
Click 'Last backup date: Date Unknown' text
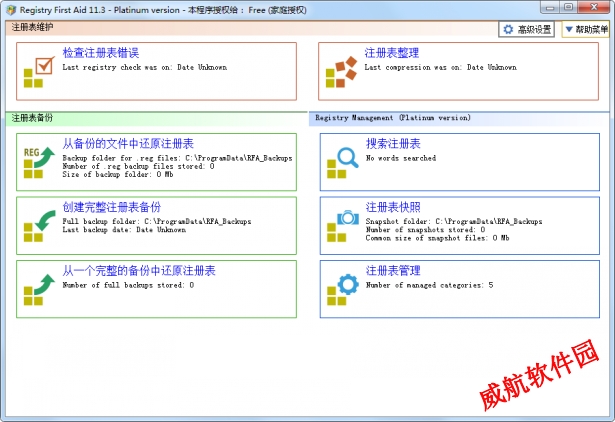point(124,230)
